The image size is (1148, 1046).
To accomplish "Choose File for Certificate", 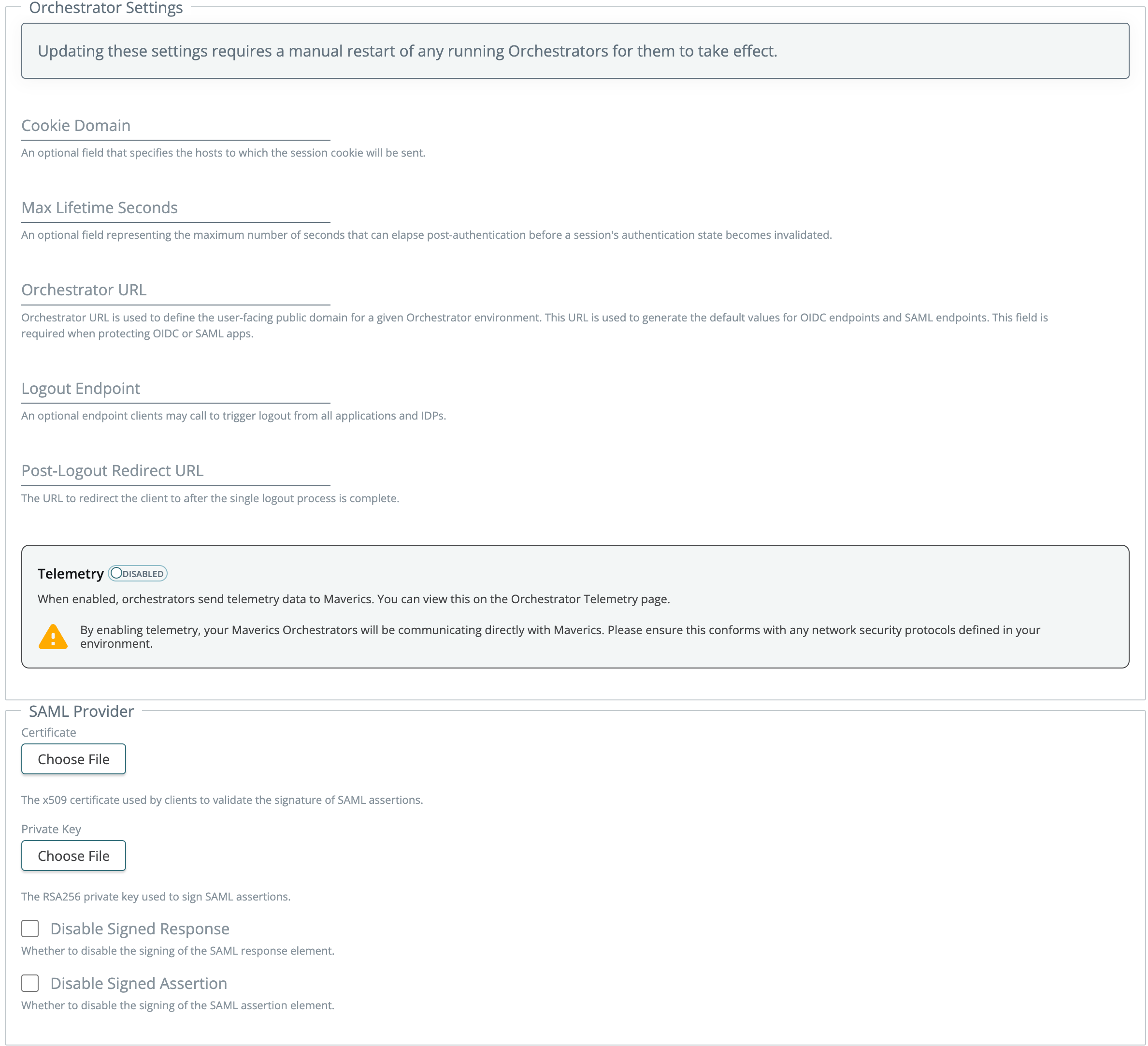I will coord(73,759).
